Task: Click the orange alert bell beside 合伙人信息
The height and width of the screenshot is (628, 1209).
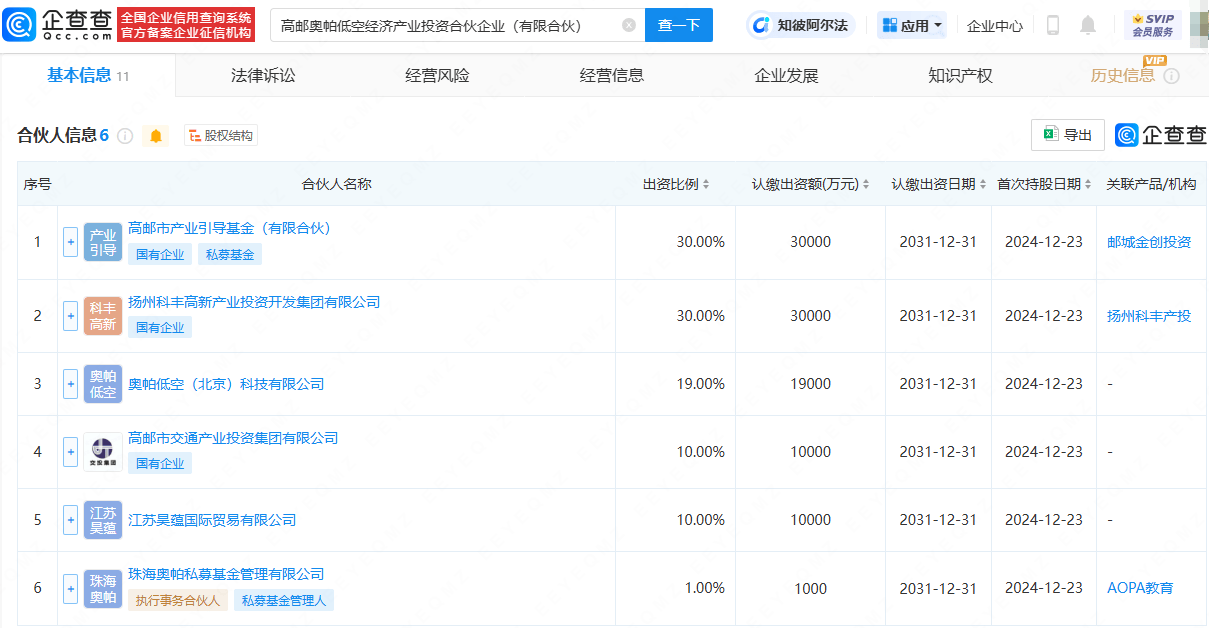Action: [156, 136]
